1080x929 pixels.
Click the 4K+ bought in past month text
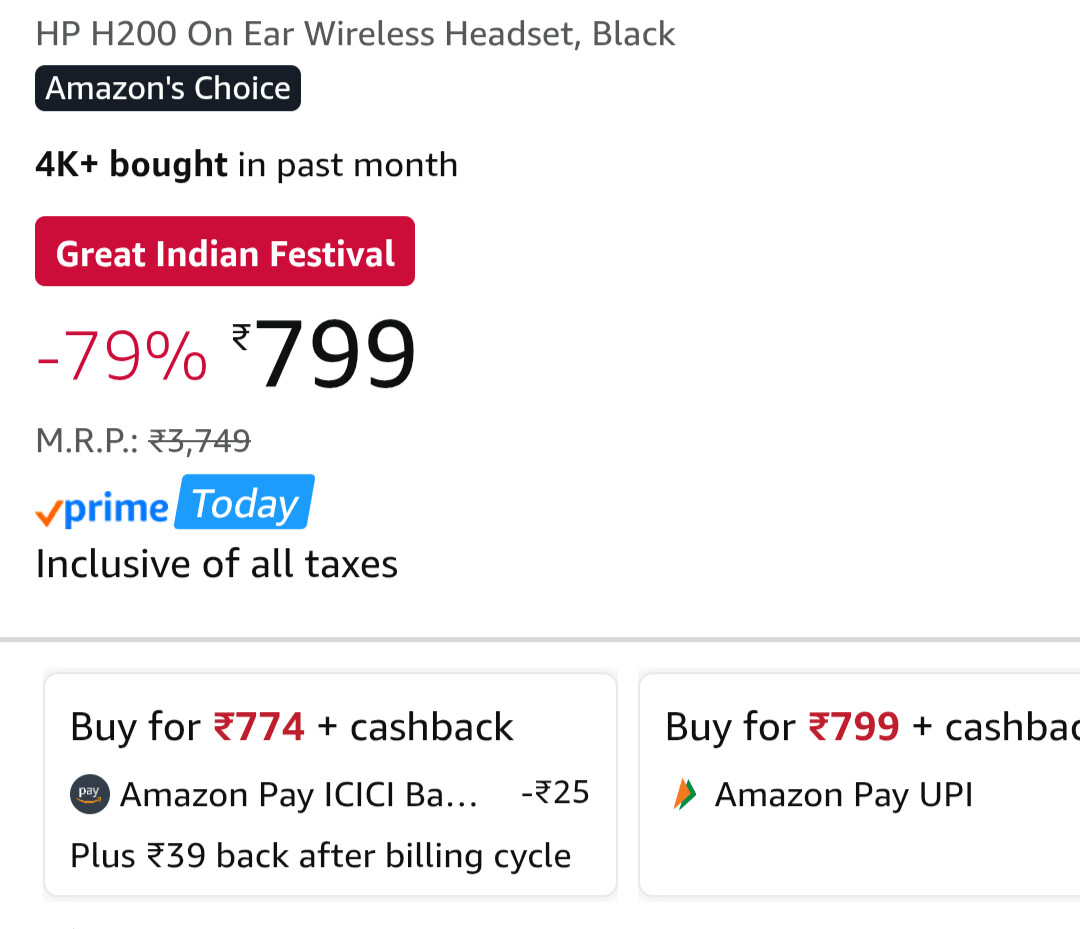click(x=246, y=164)
